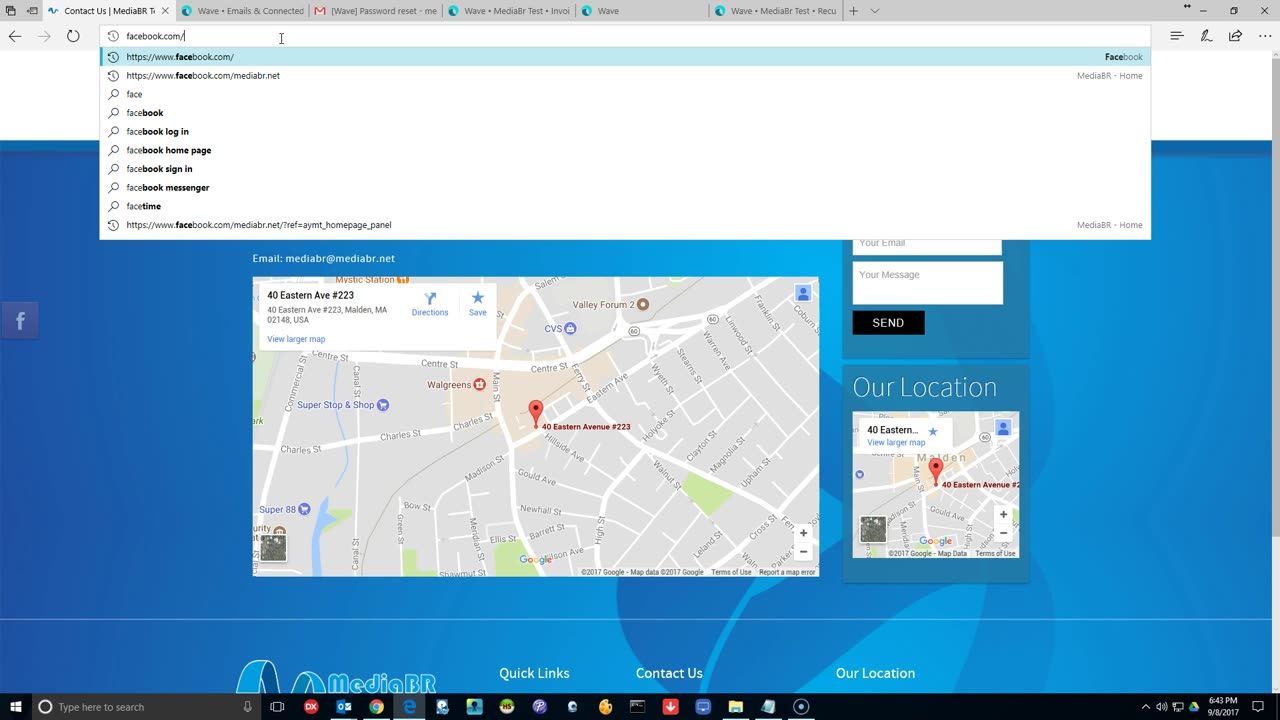Open the Edge Hub reading list icon
Viewport: 1280px width, 720px height.
[1177, 36]
